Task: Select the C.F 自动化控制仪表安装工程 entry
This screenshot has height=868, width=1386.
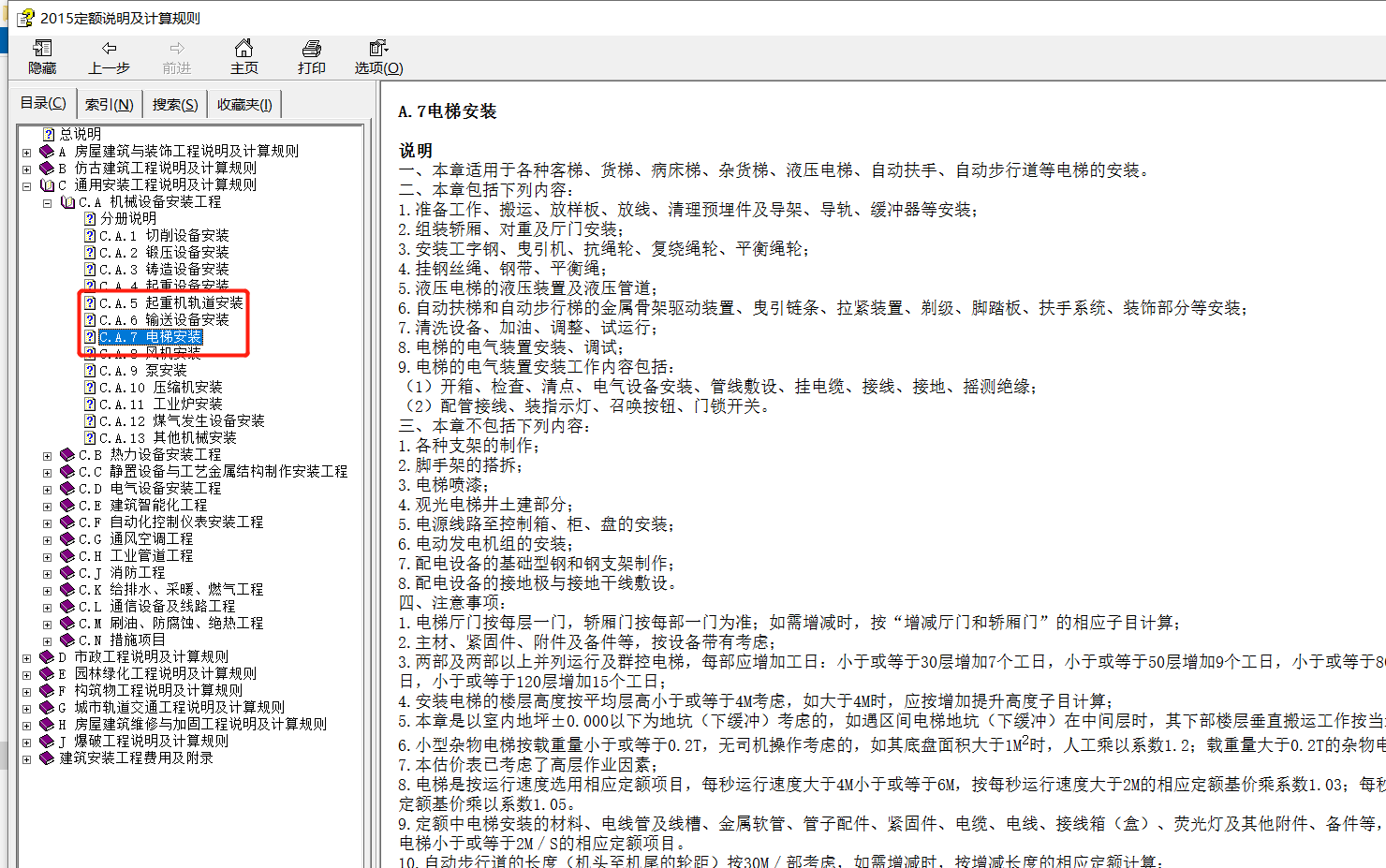Action: (x=170, y=522)
